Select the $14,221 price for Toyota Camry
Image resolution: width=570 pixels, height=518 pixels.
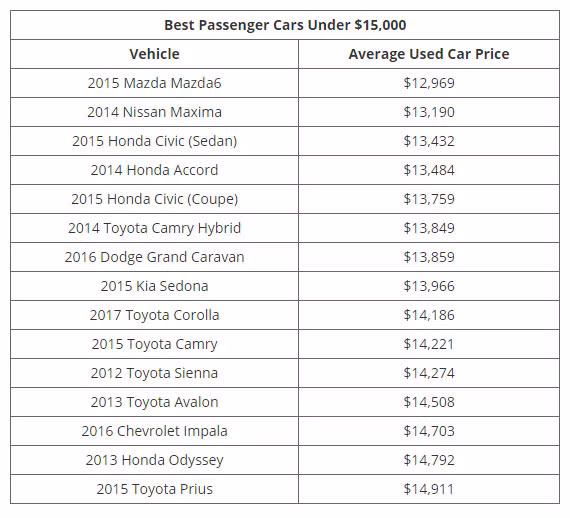click(x=429, y=344)
